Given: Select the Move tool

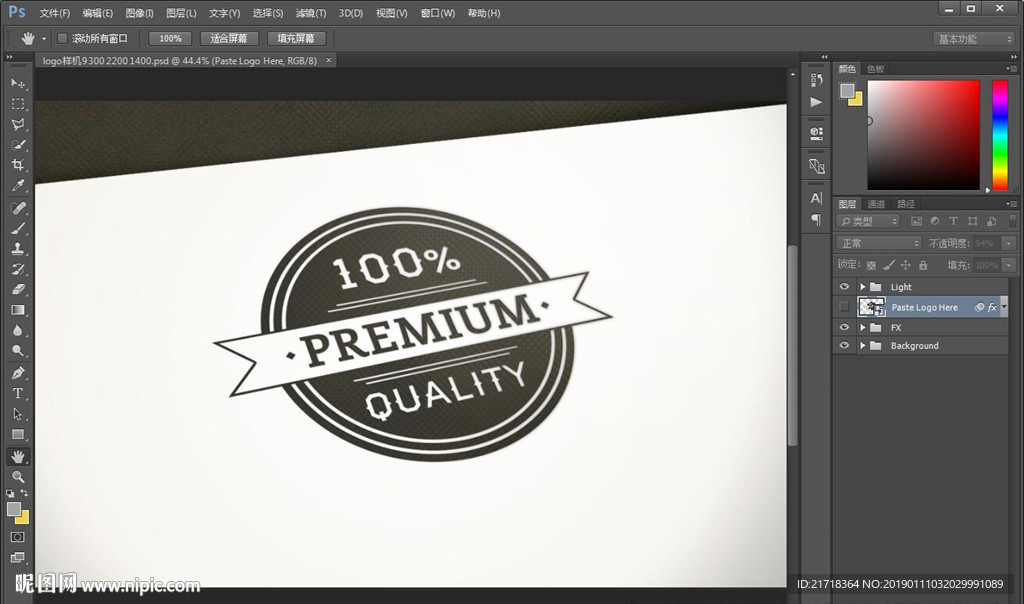Looking at the screenshot, I should [18, 83].
